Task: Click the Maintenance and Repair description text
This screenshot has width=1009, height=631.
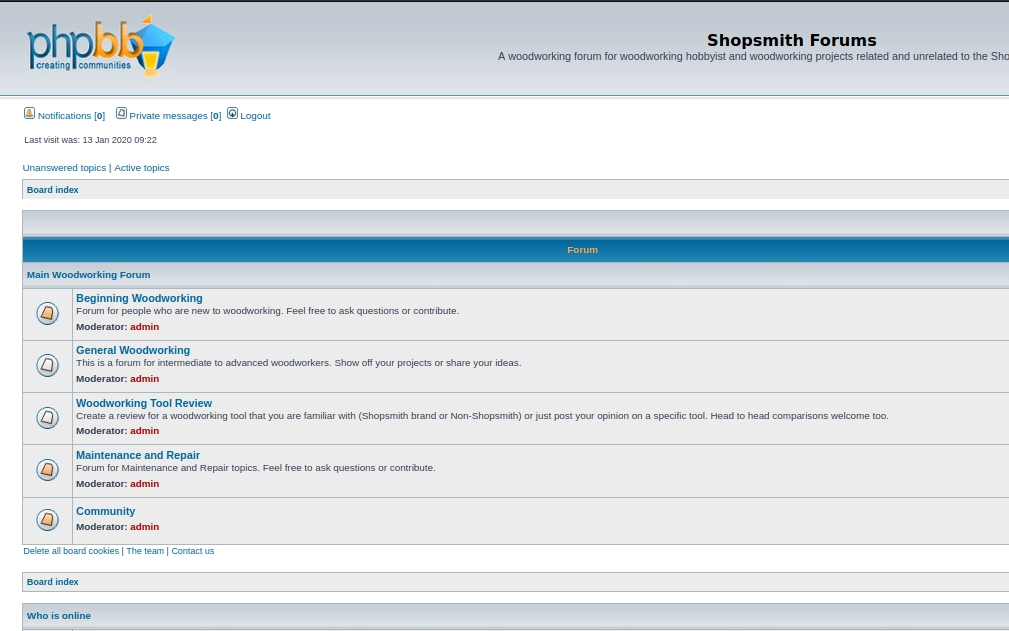Action: 255,468
